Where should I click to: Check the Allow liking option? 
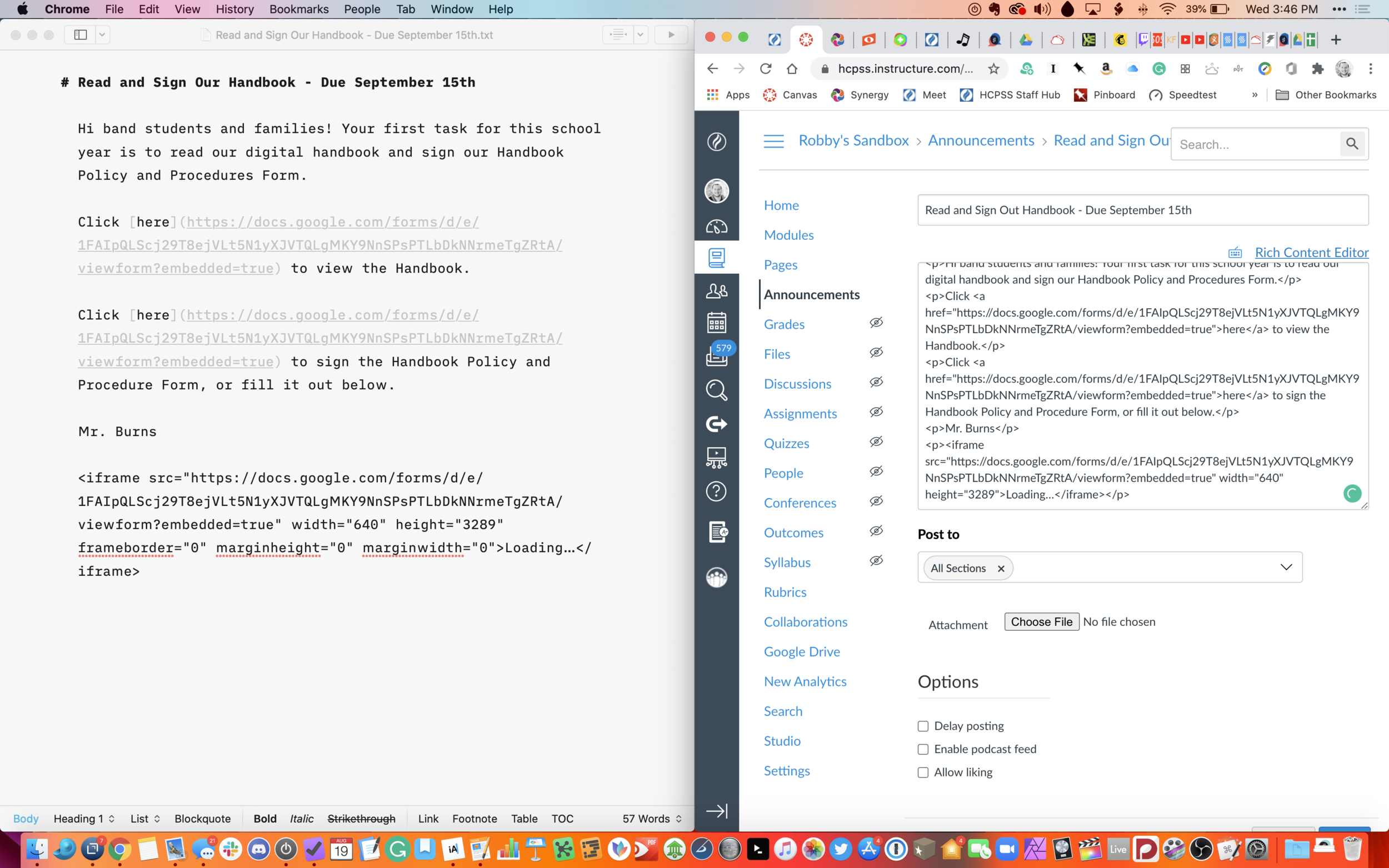923,772
